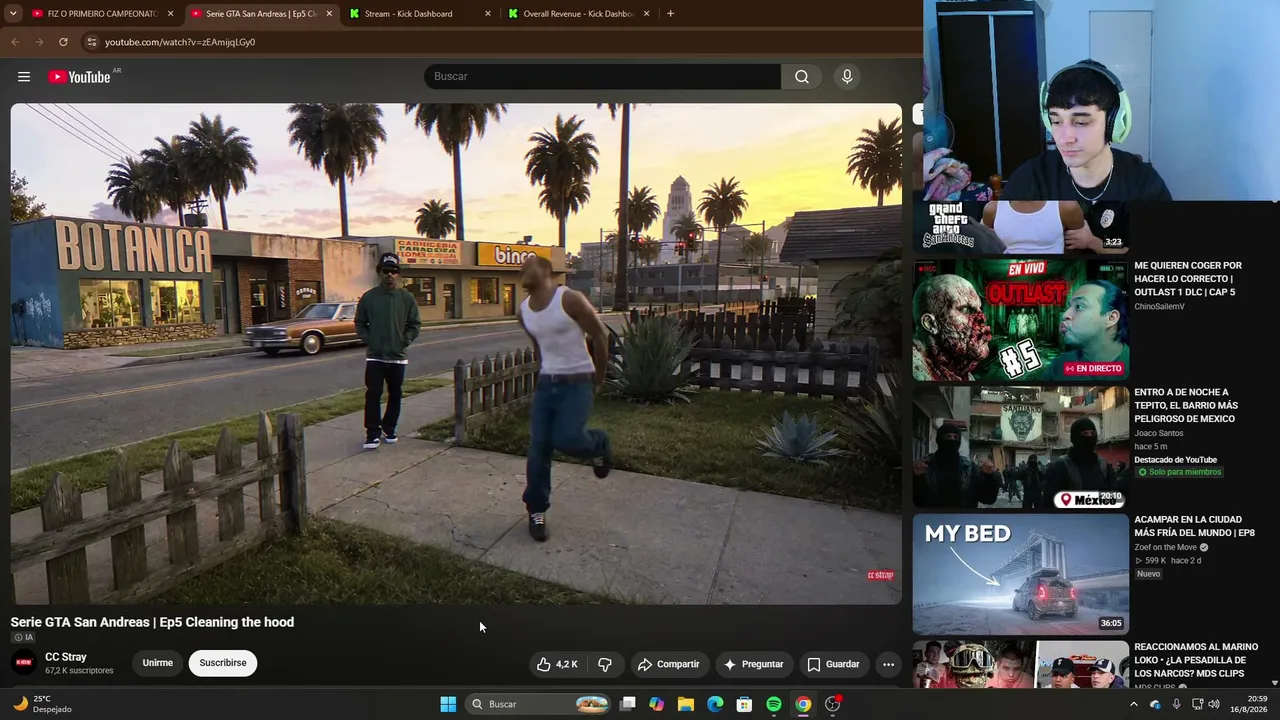Click the YouTube Buscar search field
The width and height of the screenshot is (1280, 720).
coord(603,77)
